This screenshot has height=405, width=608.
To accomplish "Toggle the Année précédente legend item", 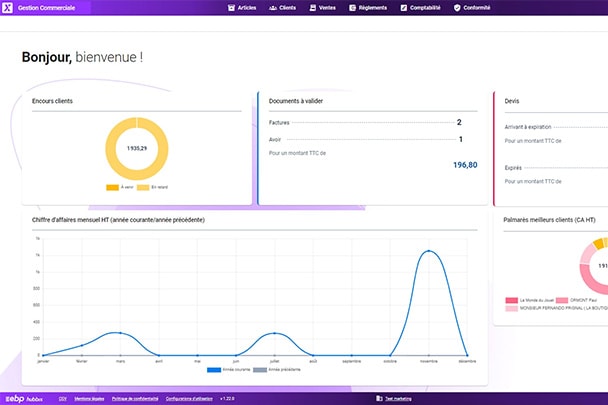I will pos(277,370).
